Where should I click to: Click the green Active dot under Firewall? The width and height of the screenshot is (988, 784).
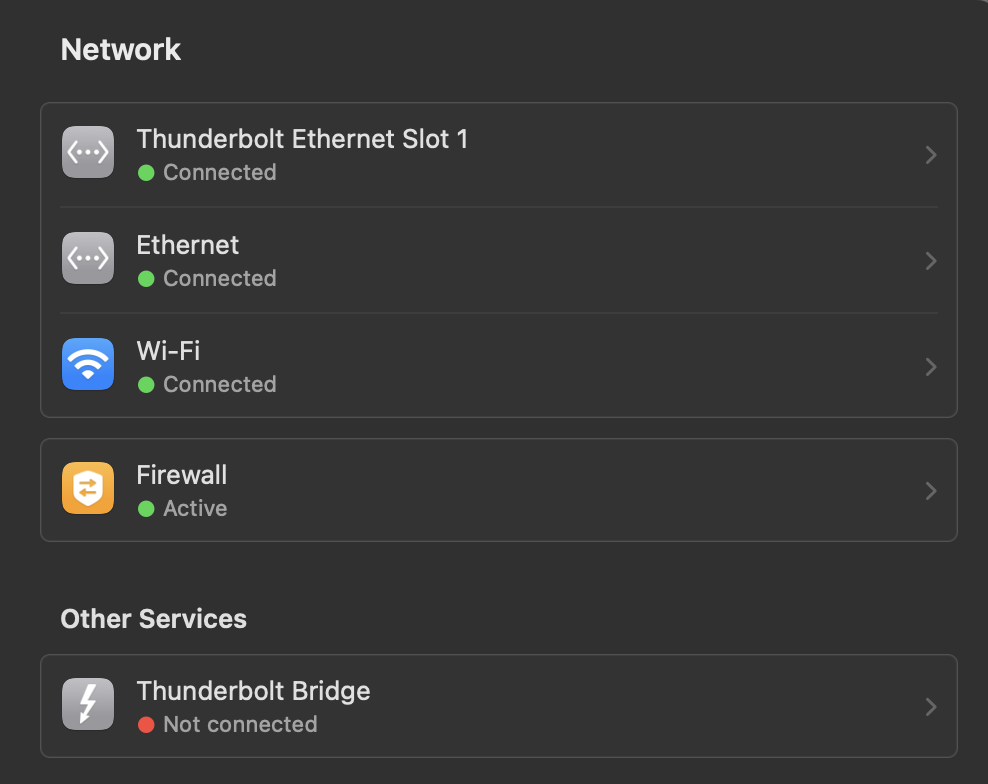pos(146,508)
